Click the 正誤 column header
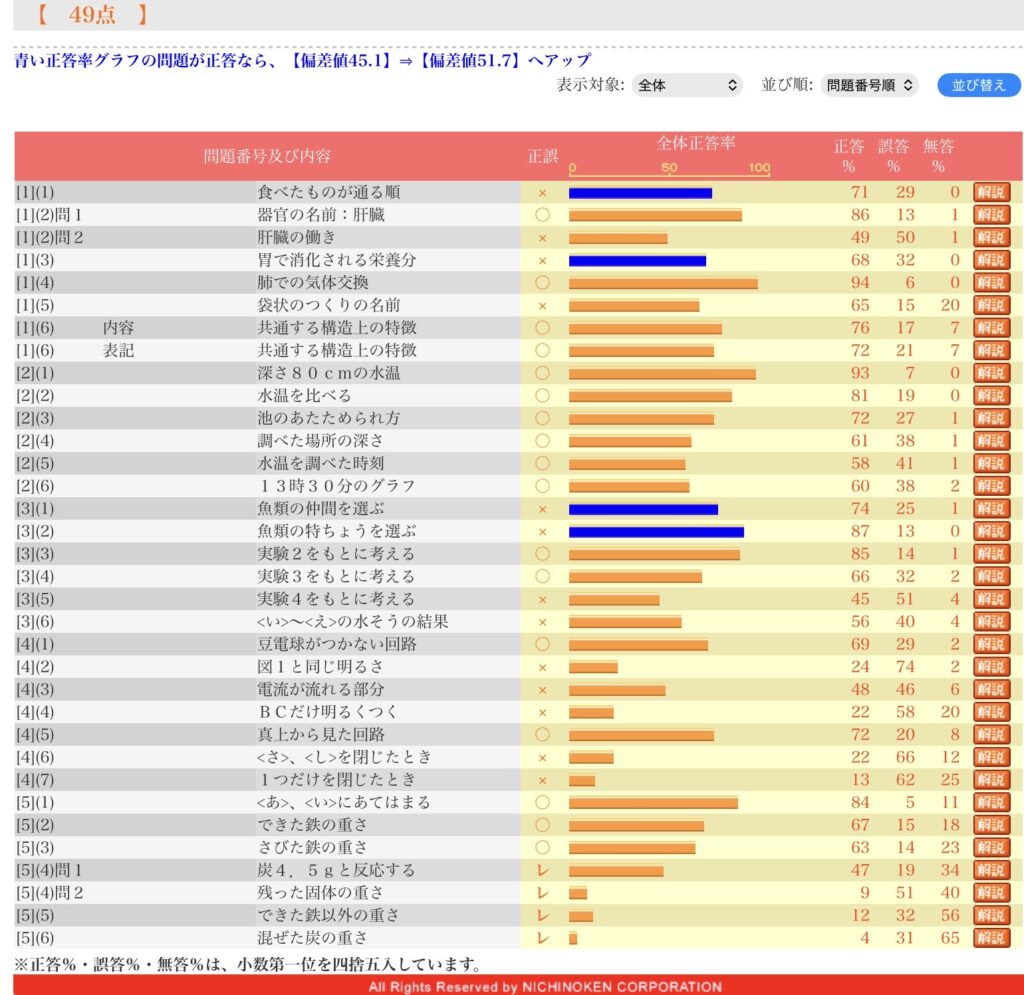 (542, 156)
